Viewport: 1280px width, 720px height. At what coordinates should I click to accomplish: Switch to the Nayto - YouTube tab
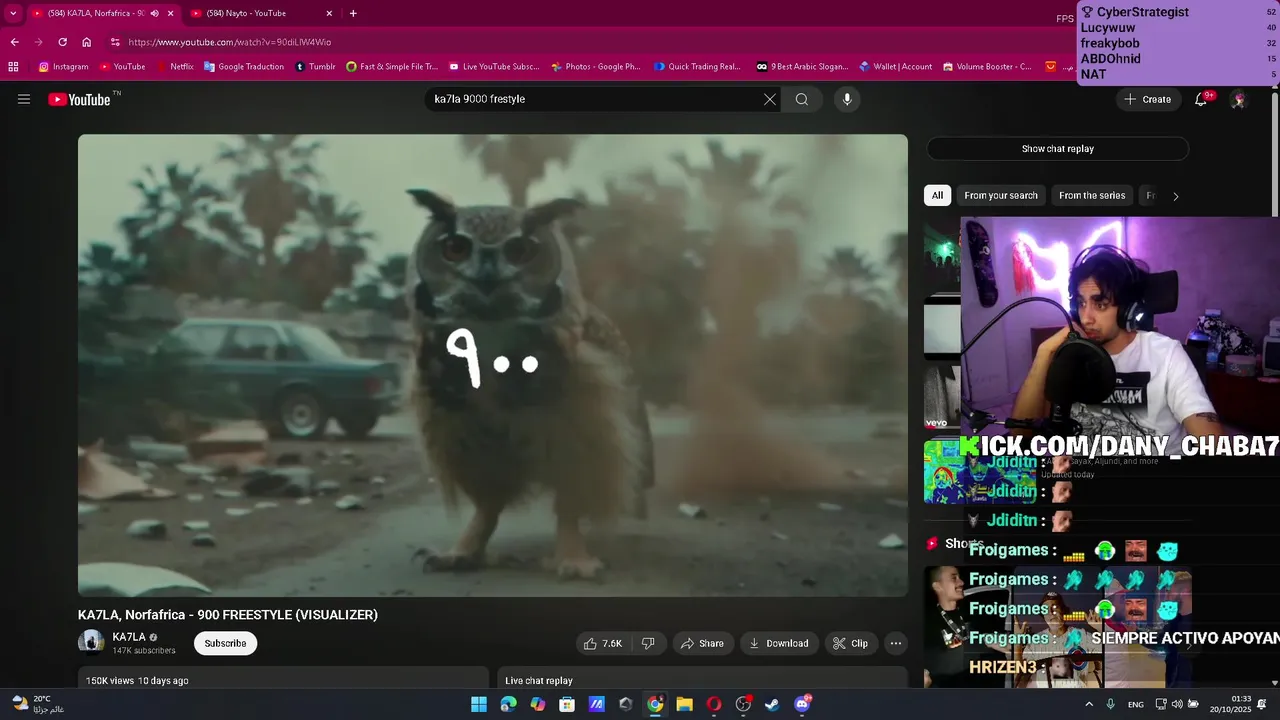(258, 13)
